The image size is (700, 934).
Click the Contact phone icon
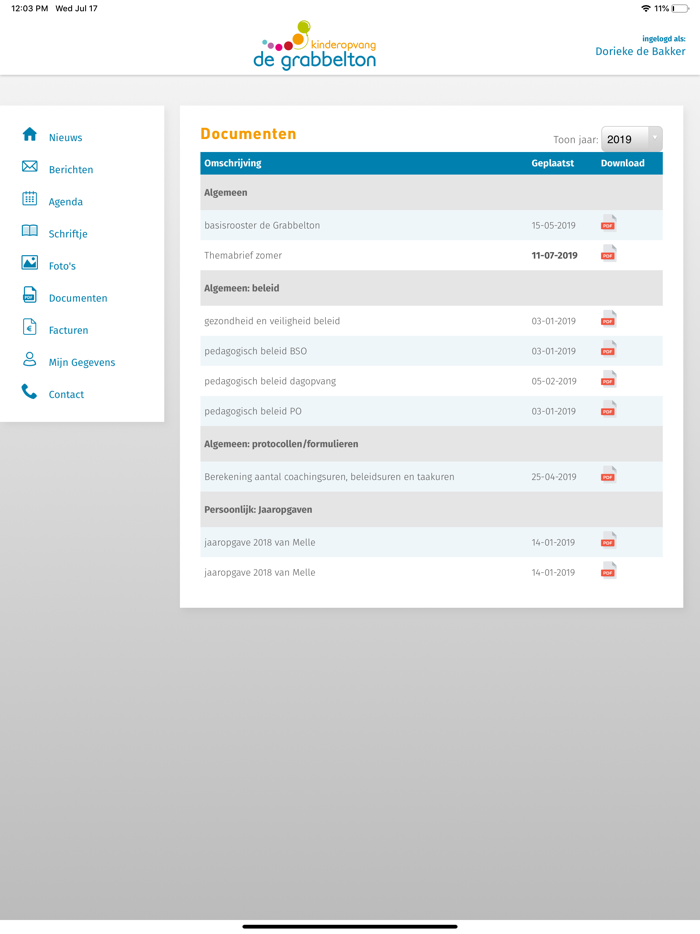point(30,391)
